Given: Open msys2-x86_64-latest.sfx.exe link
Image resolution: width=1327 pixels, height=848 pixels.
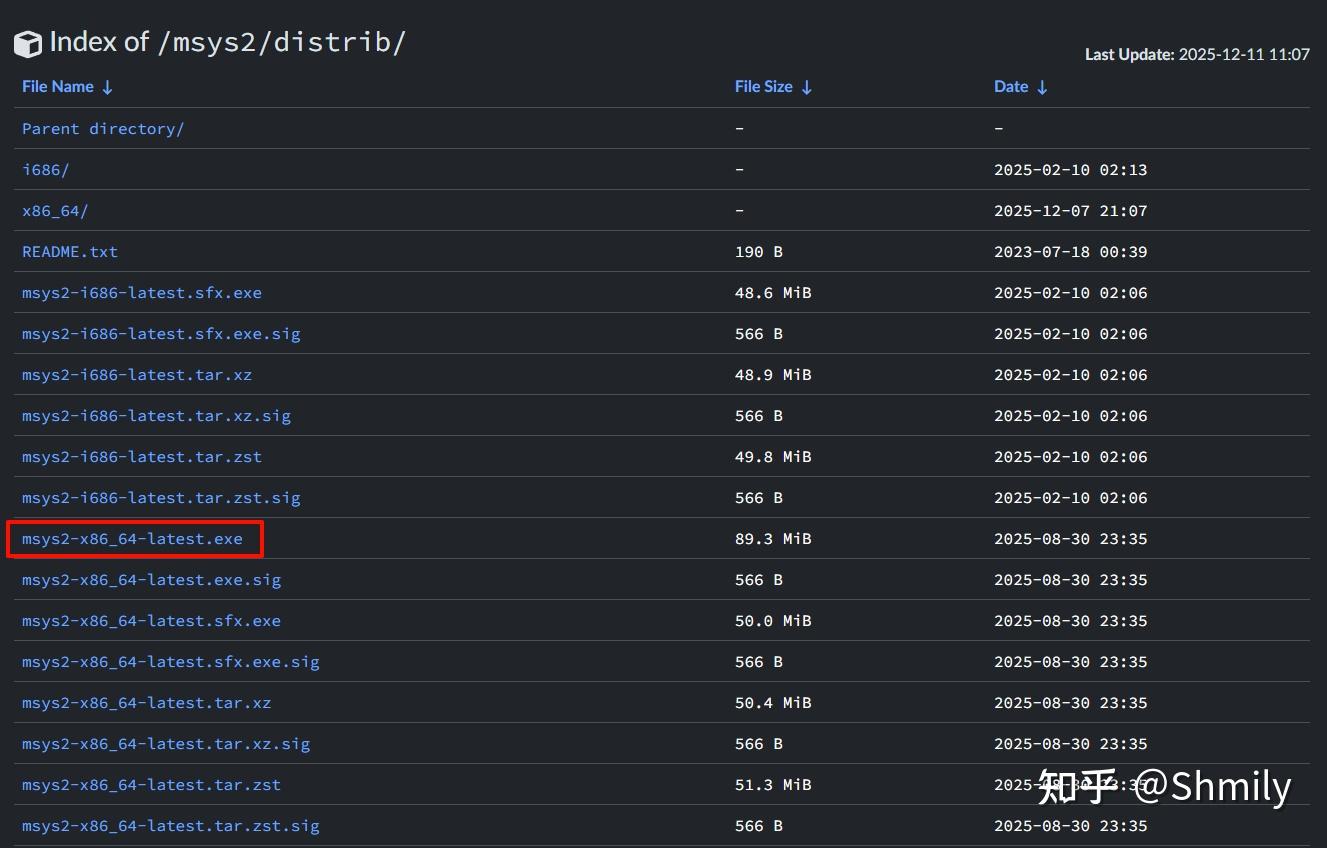Looking at the screenshot, I should (x=151, y=620).
